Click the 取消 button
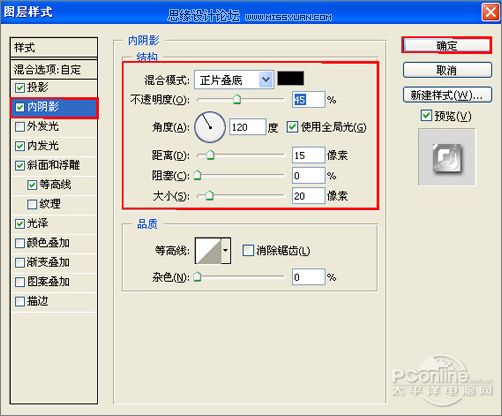This screenshot has height=416, width=502. pos(447,70)
